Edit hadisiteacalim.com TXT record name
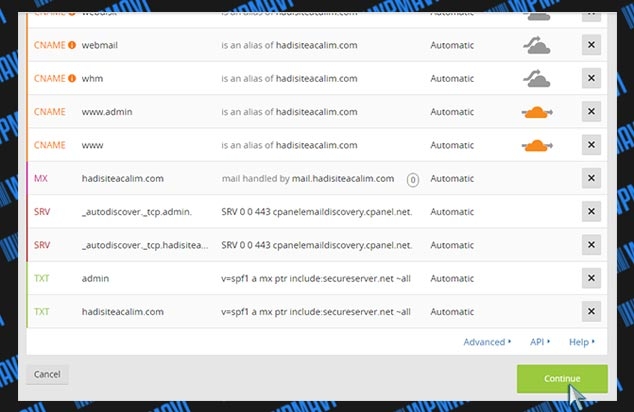Screen dimensions: 634x412 click(123, 312)
